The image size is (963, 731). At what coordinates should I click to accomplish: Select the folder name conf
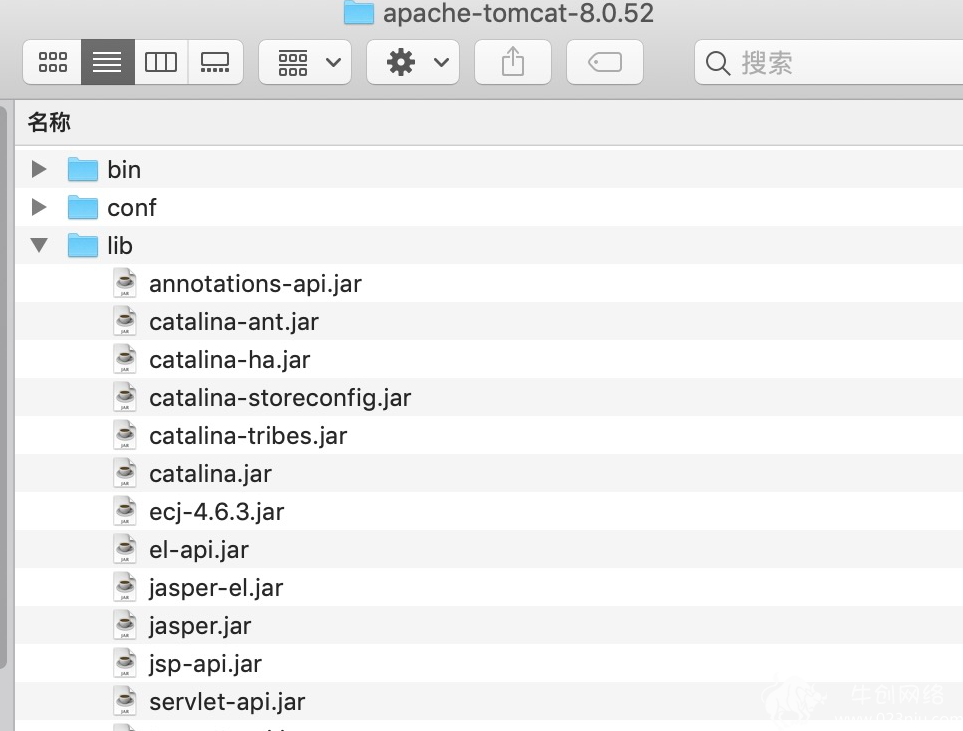[131, 208]
